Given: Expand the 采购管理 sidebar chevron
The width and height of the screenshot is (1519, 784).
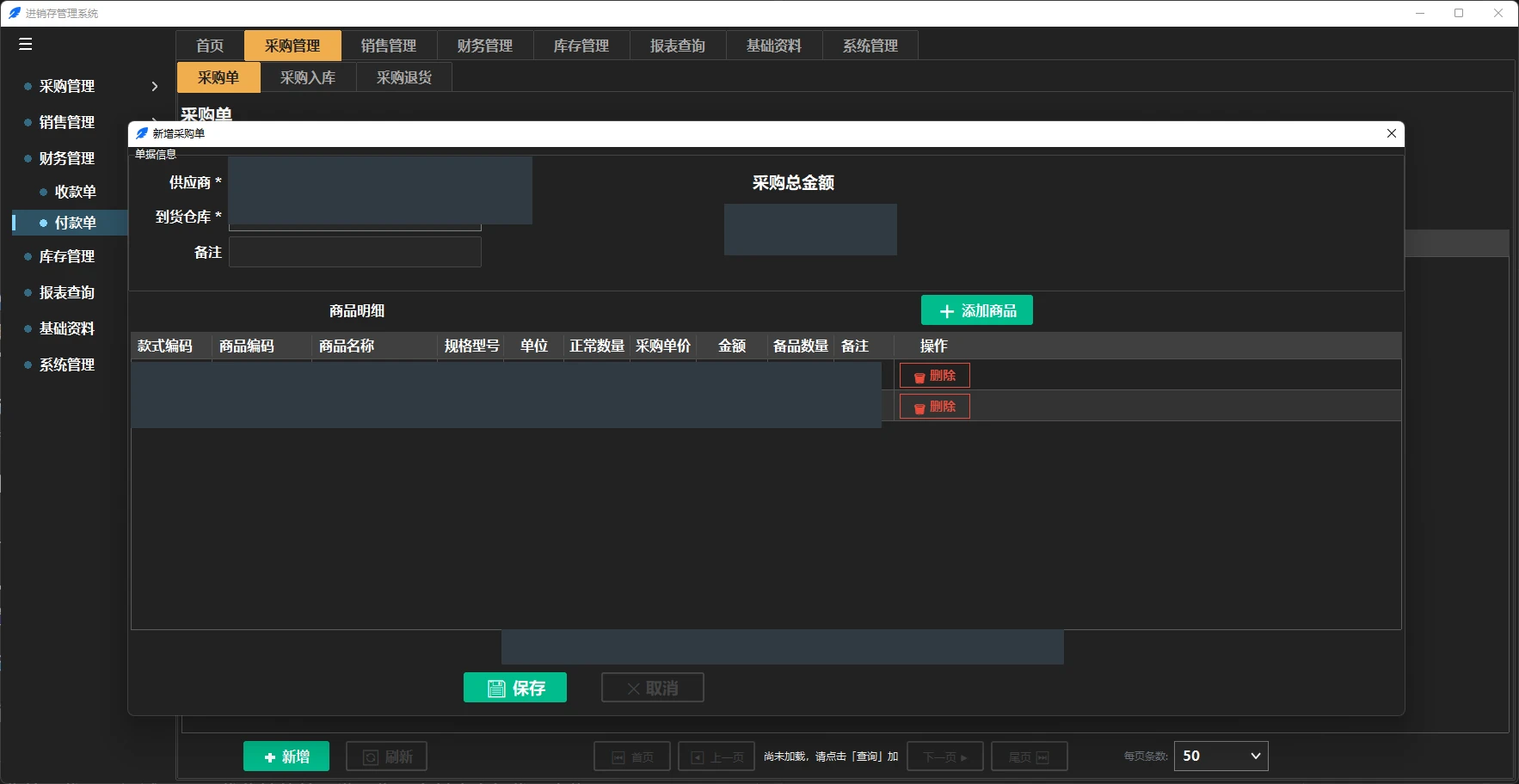Looking at the screenshot, I should tap(155, 86).
